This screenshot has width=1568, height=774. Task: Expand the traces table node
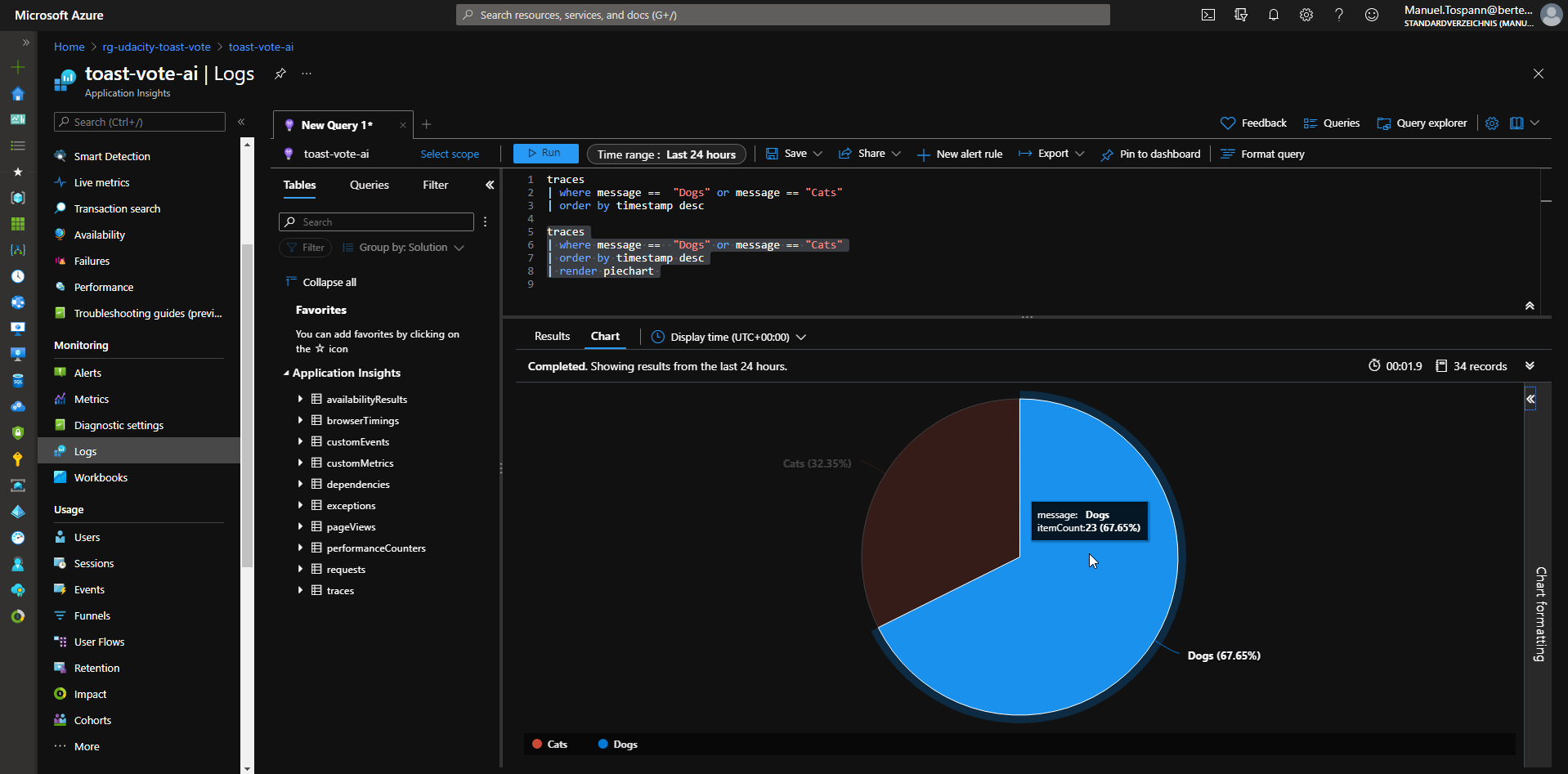click(x=300, y=590)
